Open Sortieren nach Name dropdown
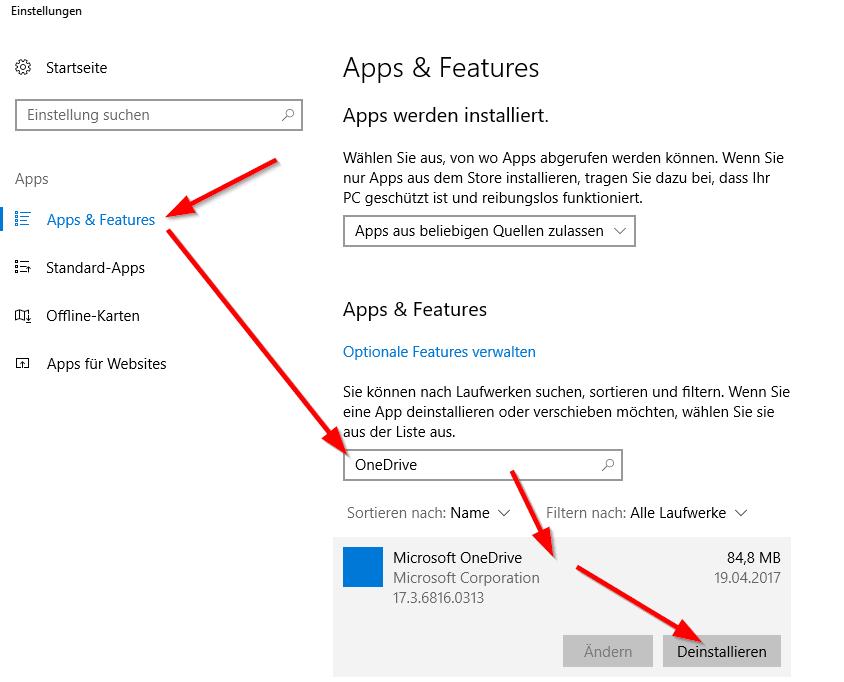 point(428,513)
